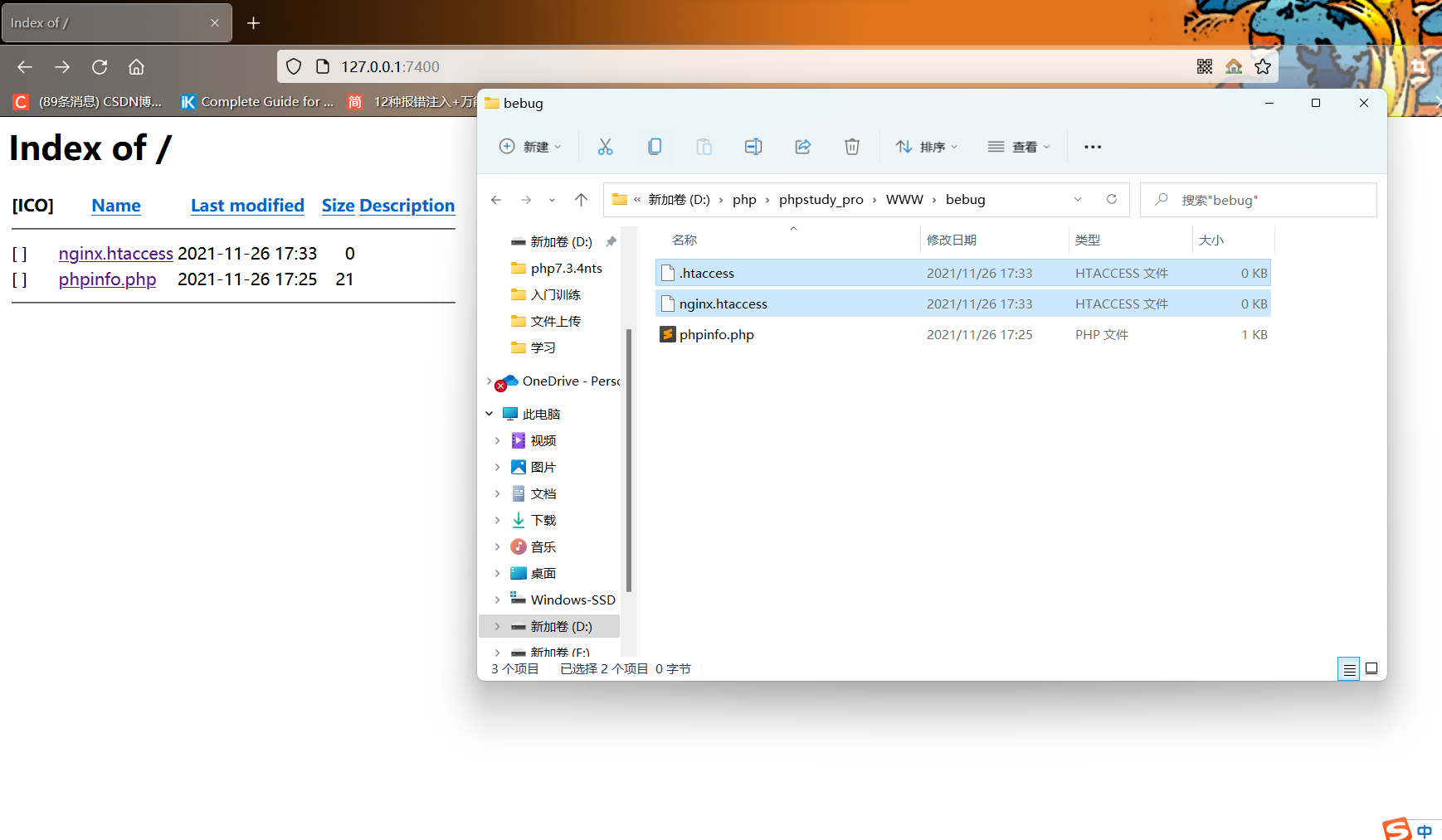Sort by 修改日期 column header
The image size is (1442, 840).
pyautogui.click(x=951, y=240)
